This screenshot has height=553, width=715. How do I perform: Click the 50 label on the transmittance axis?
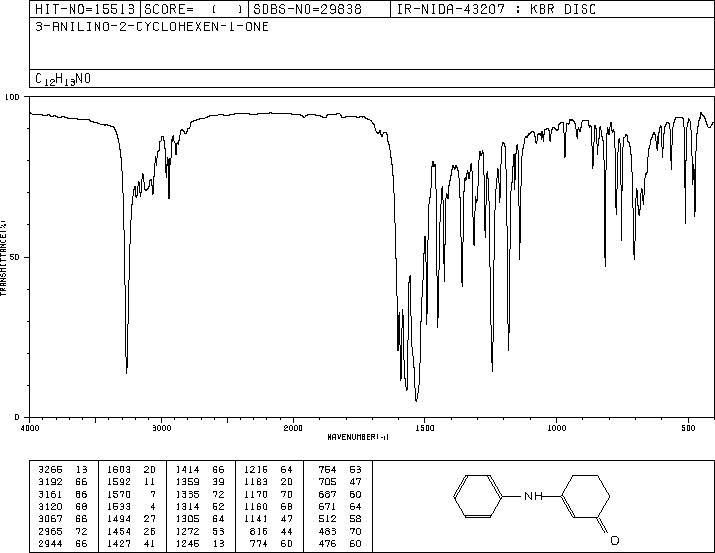tap(14, 257)
